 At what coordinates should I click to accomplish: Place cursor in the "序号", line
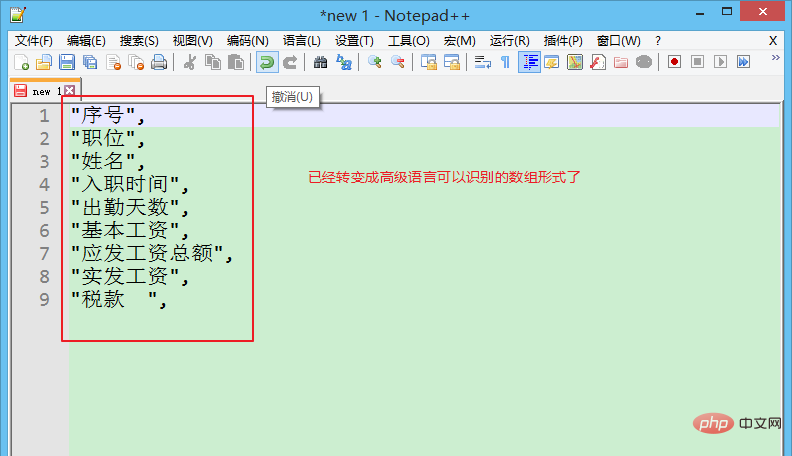click(108, 116)
